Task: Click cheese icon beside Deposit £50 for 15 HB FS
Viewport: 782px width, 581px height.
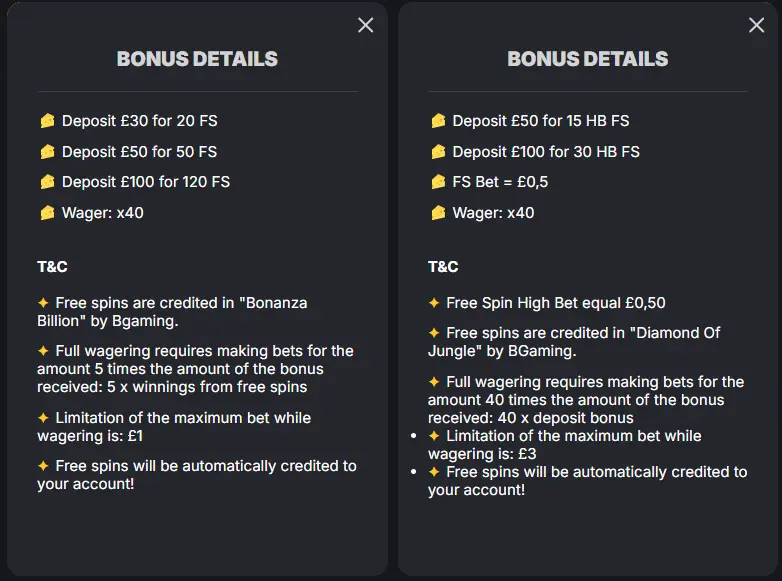Action: [438, 121]
